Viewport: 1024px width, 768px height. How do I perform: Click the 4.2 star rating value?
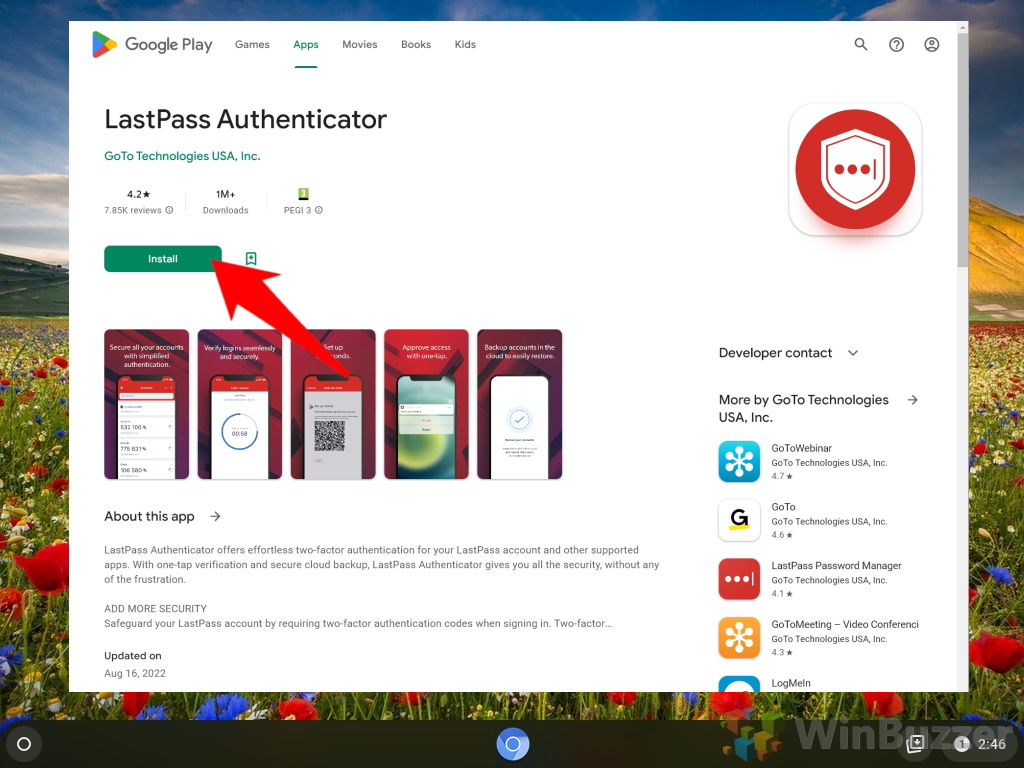pos(138,195)
